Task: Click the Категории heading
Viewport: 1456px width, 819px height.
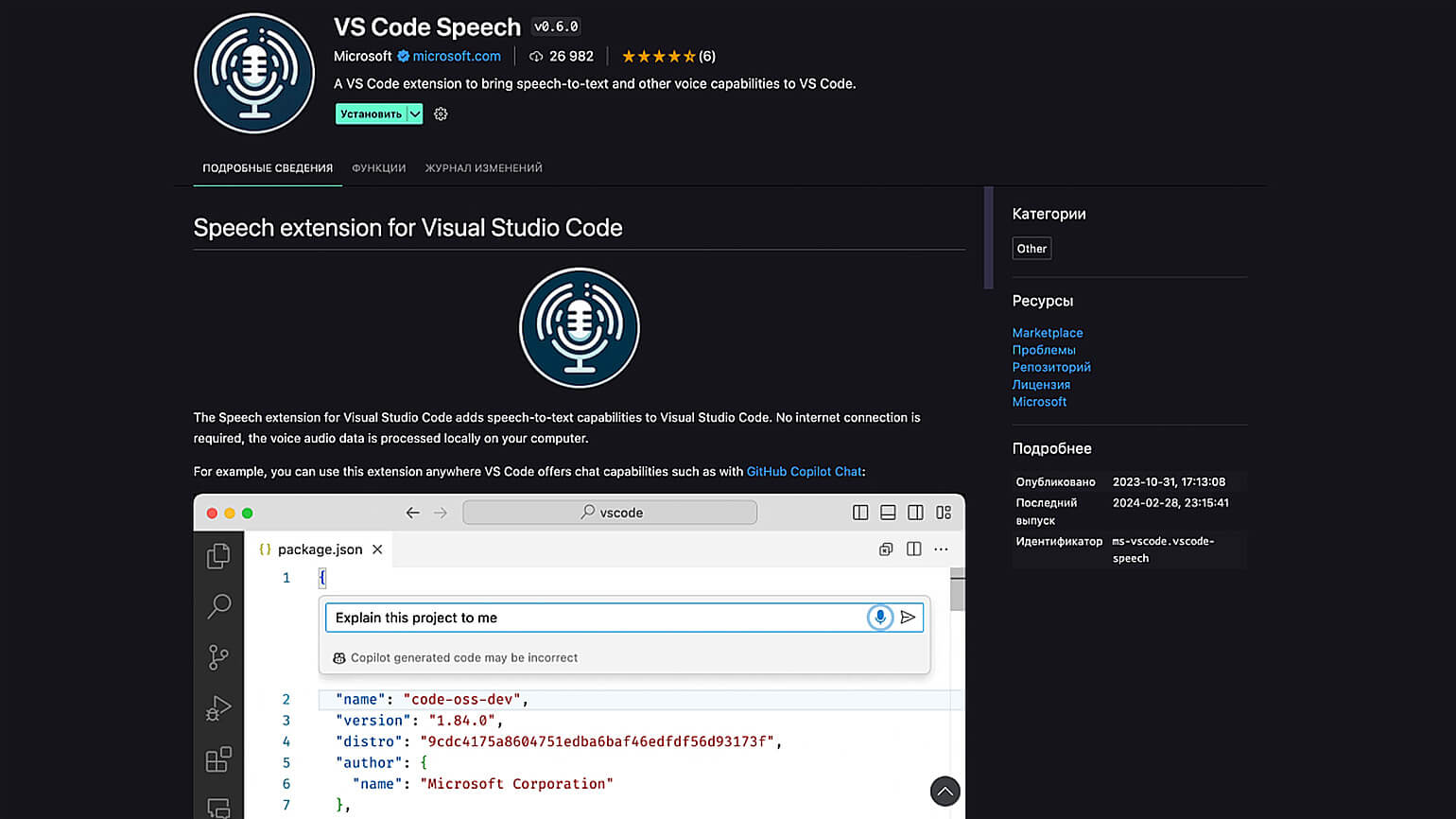Action: click(1049, 214)
